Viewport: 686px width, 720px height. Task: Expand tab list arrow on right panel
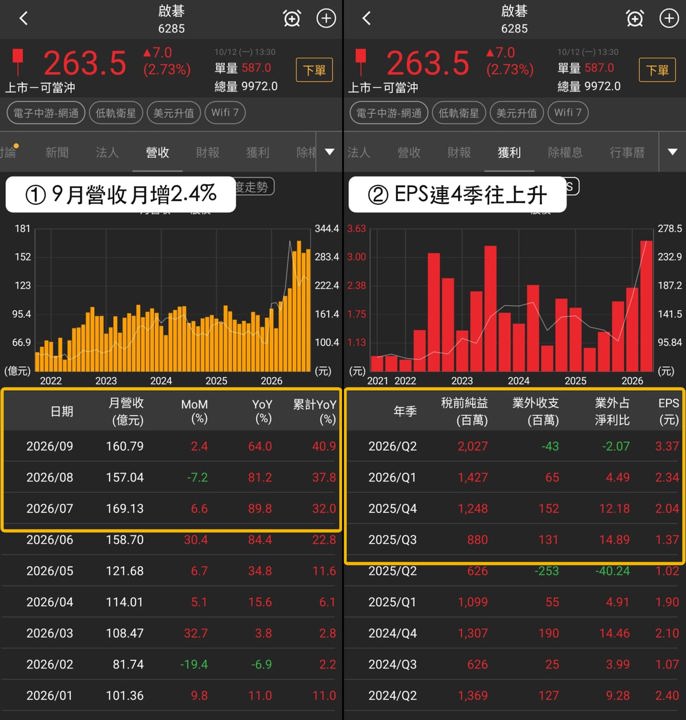tap(672, 152)
